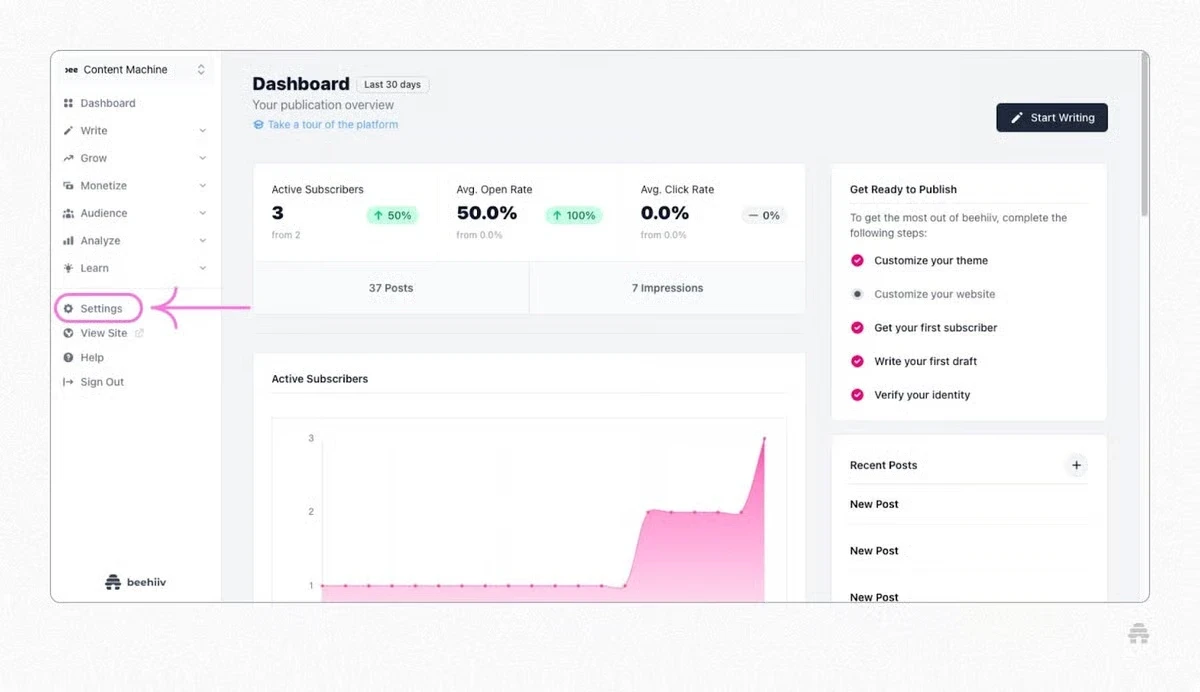Screen dimensions: 1200x692
Task: Click the beehiiv logo at sidebar bottom
Action: pyautogui.click(x=135, y=582)
